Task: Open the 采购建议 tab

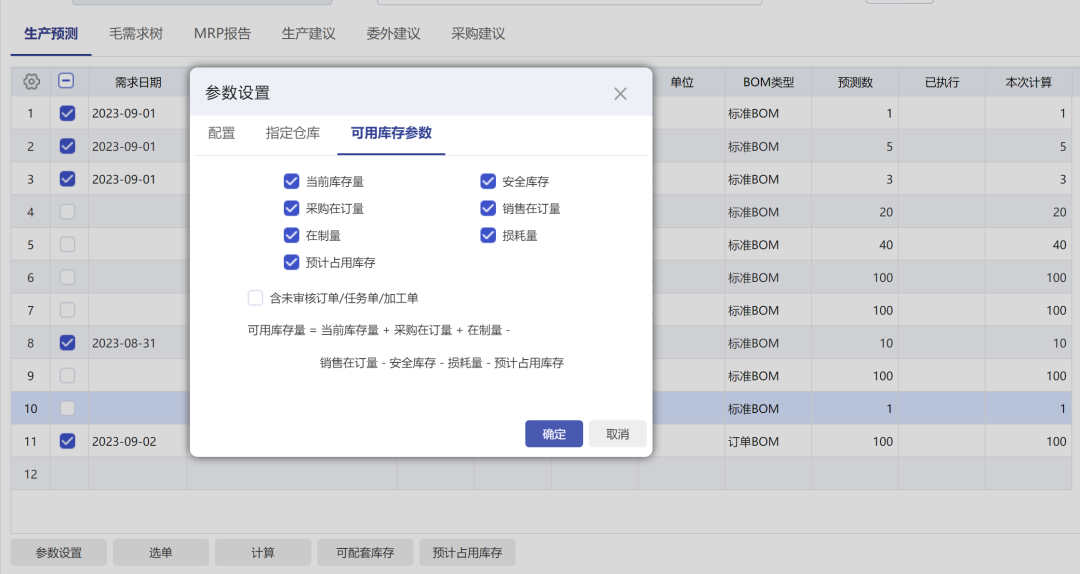Action: (478, 34)
